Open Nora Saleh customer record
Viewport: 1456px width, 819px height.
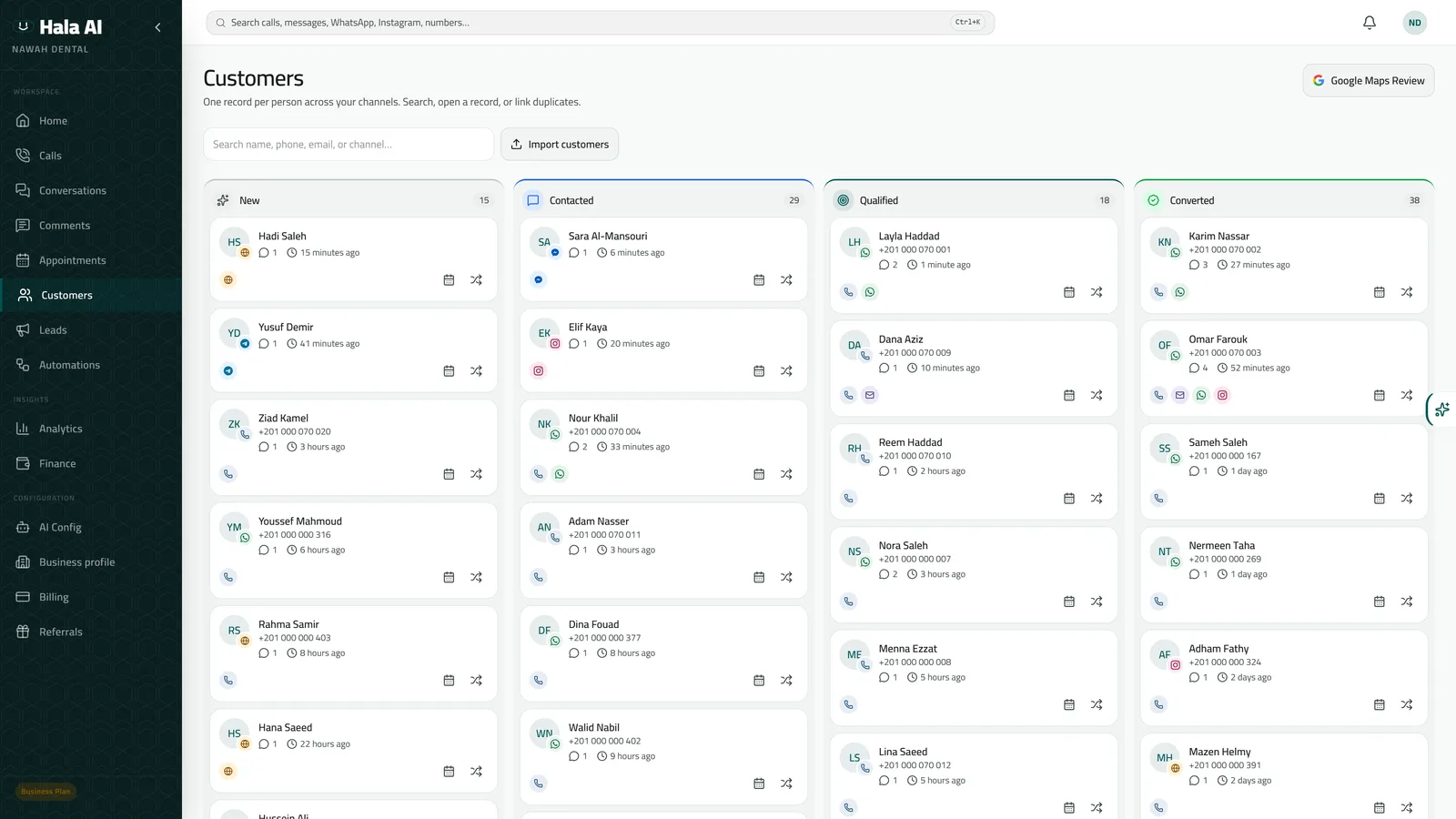974,575
